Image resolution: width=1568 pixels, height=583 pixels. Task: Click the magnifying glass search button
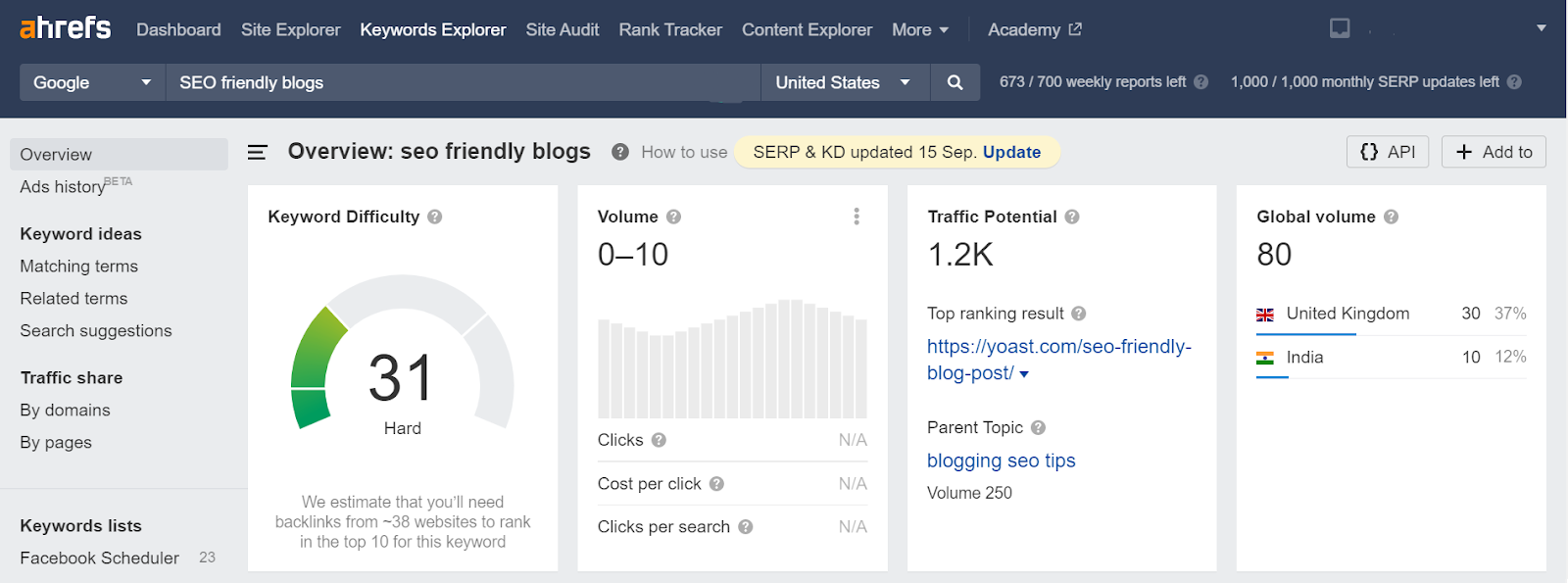(955, 82)
